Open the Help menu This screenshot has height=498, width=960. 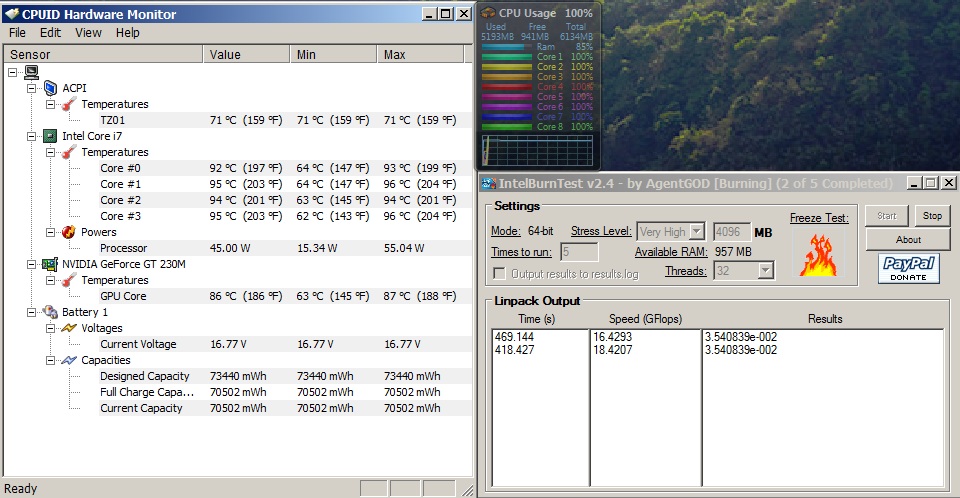coord(128,32)
